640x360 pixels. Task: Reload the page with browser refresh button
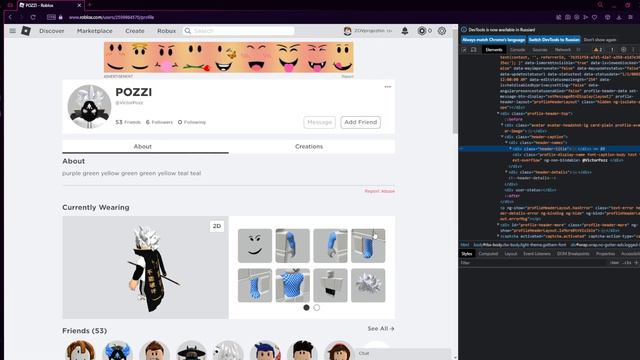click(33, 17)
